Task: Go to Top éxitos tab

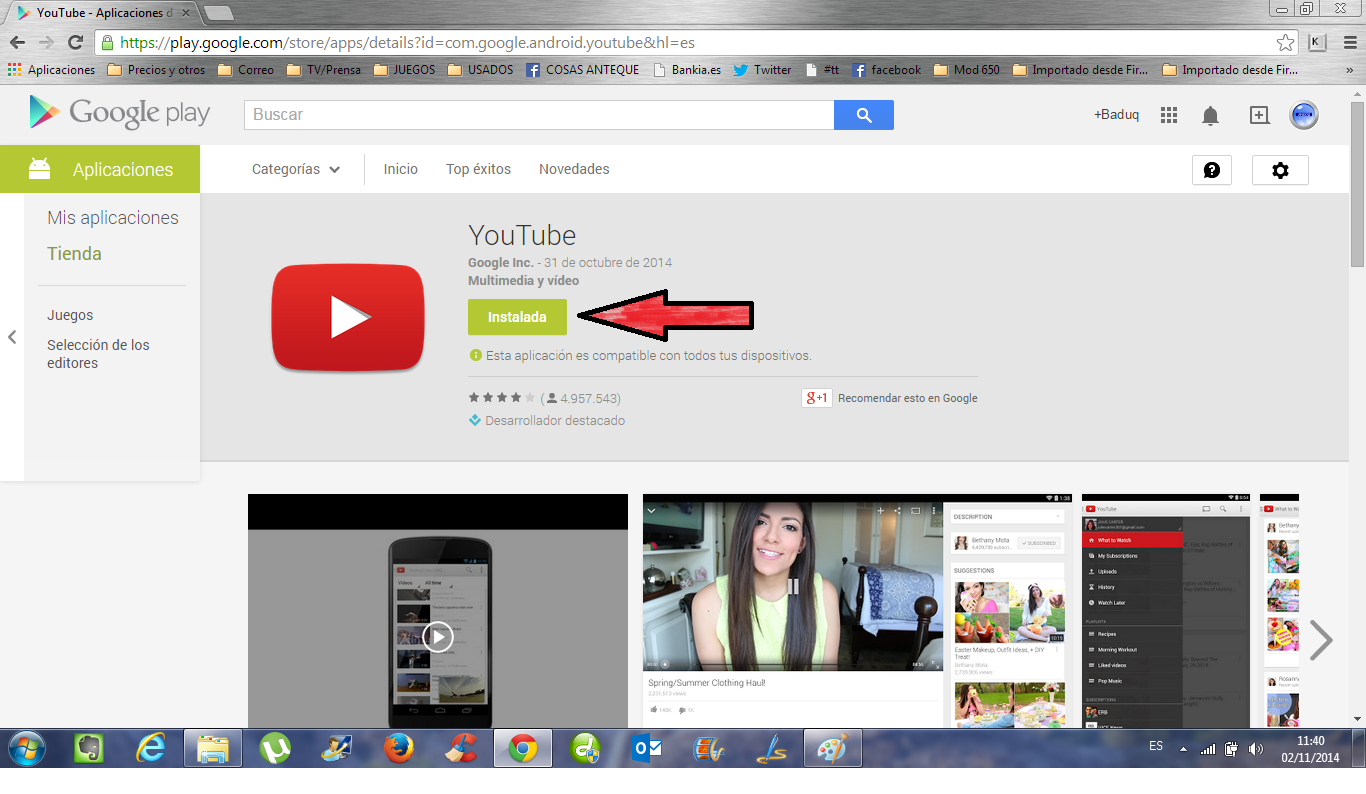Action: point(478,170)
